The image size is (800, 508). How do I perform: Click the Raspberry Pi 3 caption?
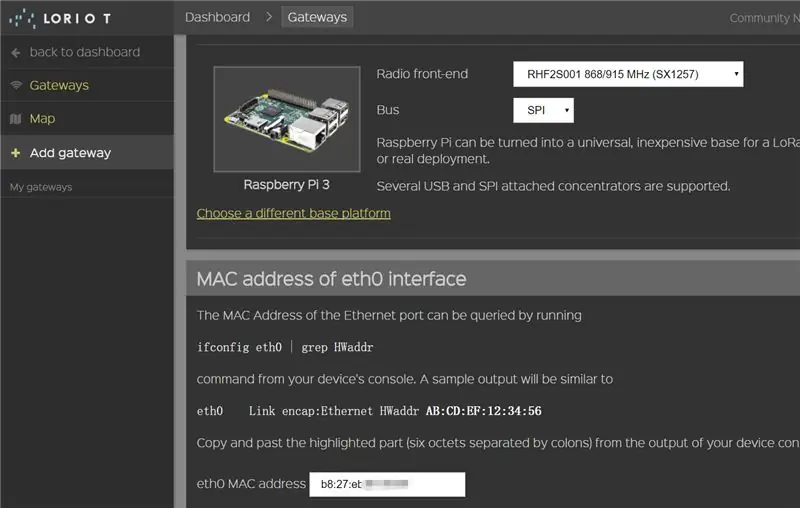(287, 185)
